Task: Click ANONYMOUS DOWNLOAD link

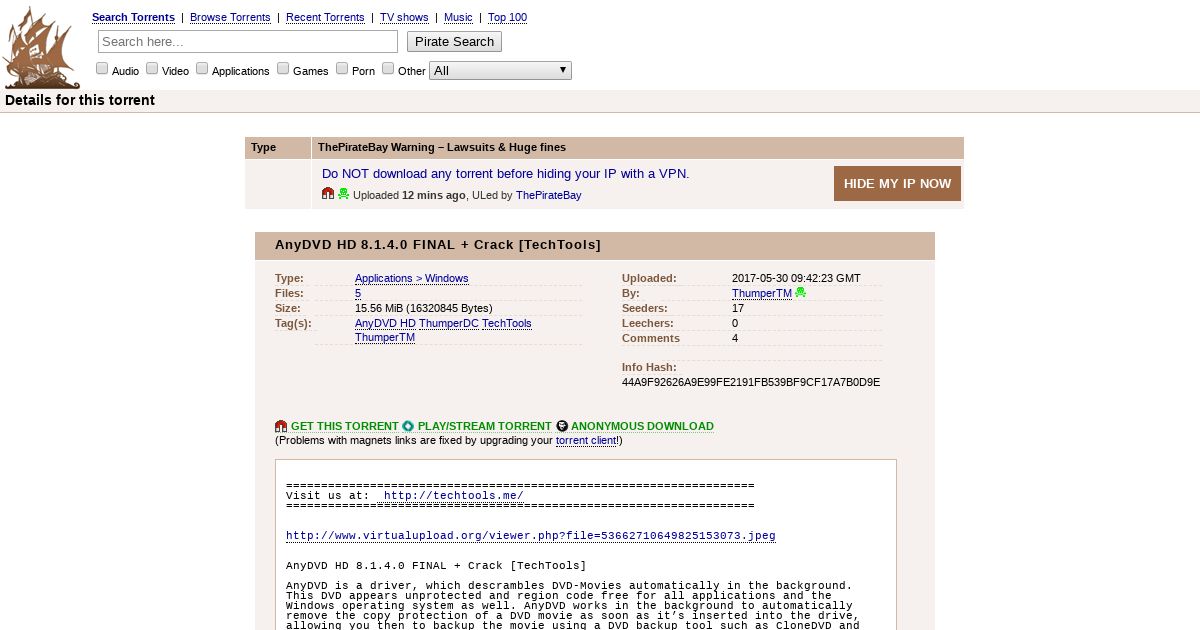Action: click(x=642, y=426)
